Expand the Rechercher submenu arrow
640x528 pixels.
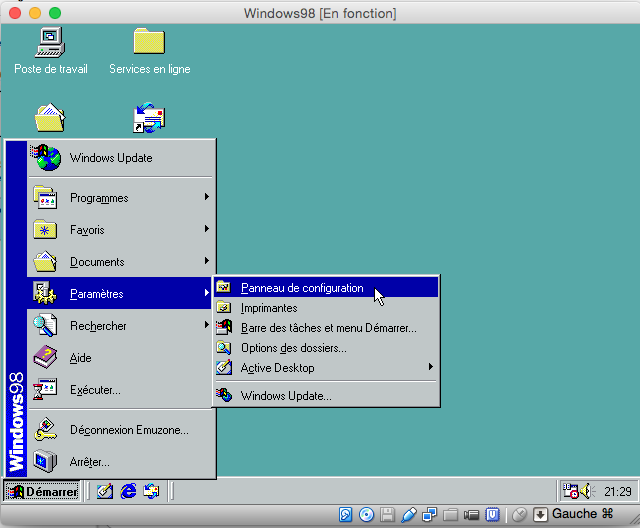click(207, 325)
